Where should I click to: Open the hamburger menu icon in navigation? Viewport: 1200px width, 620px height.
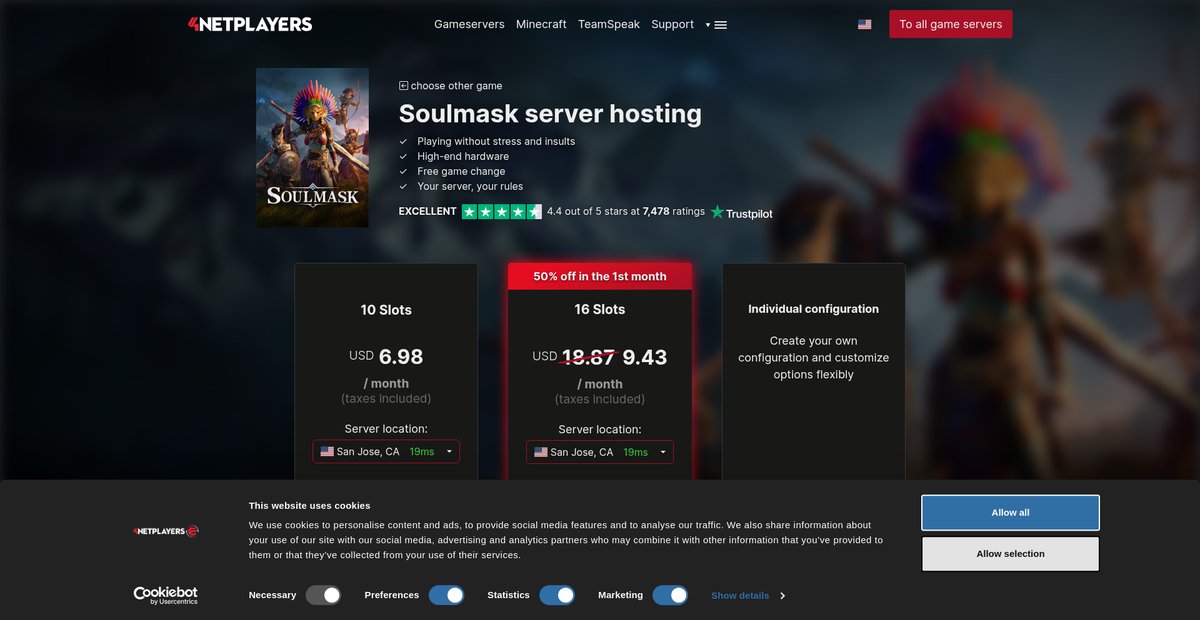coord(720,25)
